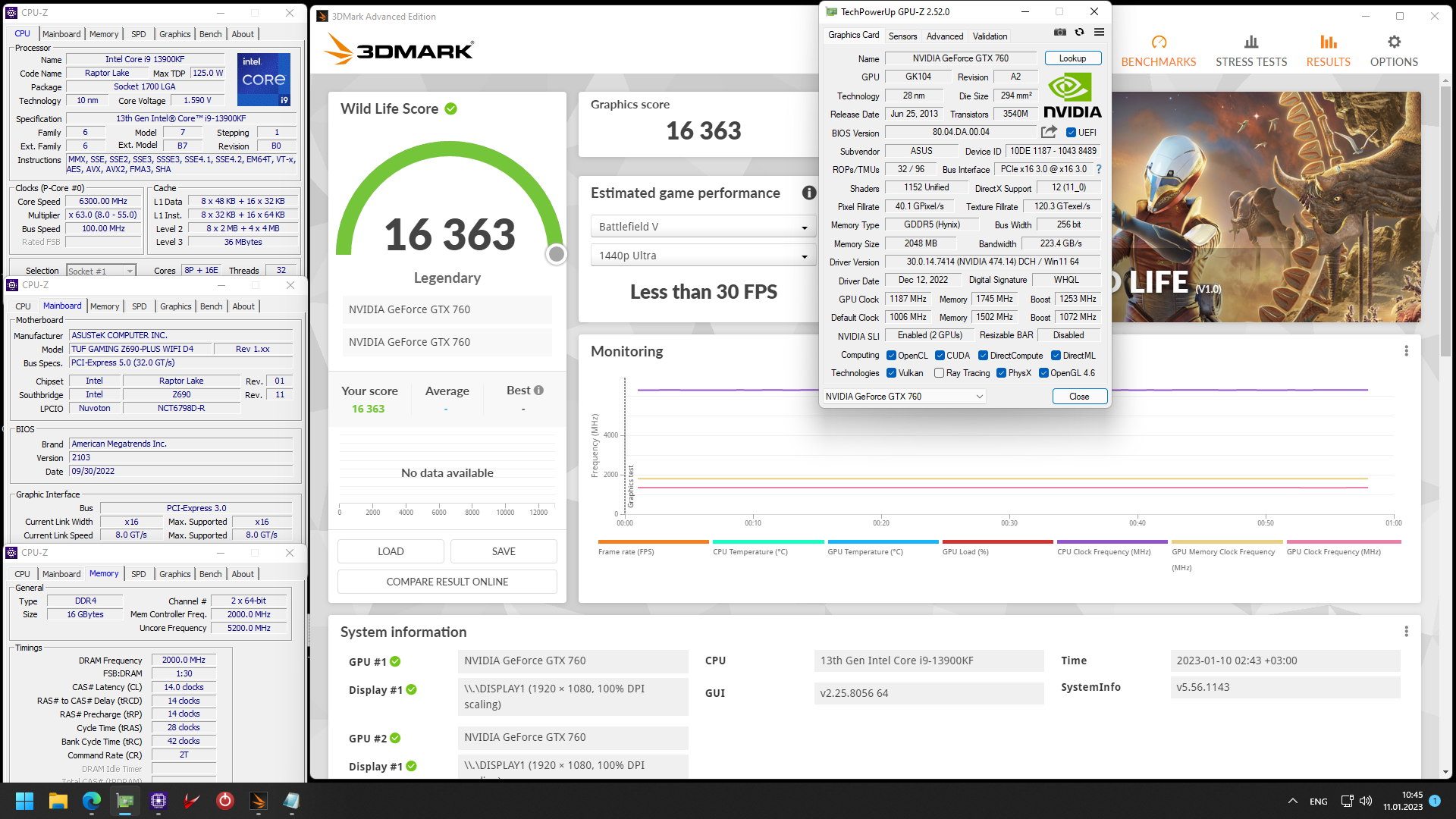Click the Close button in GPU-Z
1456x819 pixels.
pyautogui.click(x=1079, y=397)
